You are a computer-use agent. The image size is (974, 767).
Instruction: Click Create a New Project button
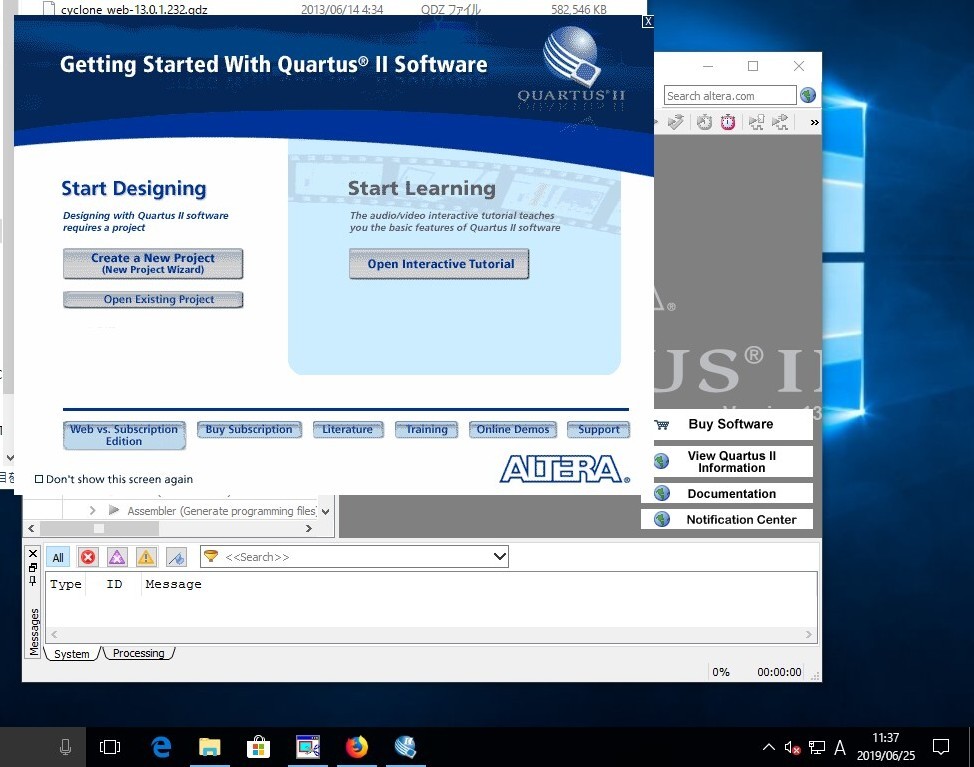(x=153, y=263)
